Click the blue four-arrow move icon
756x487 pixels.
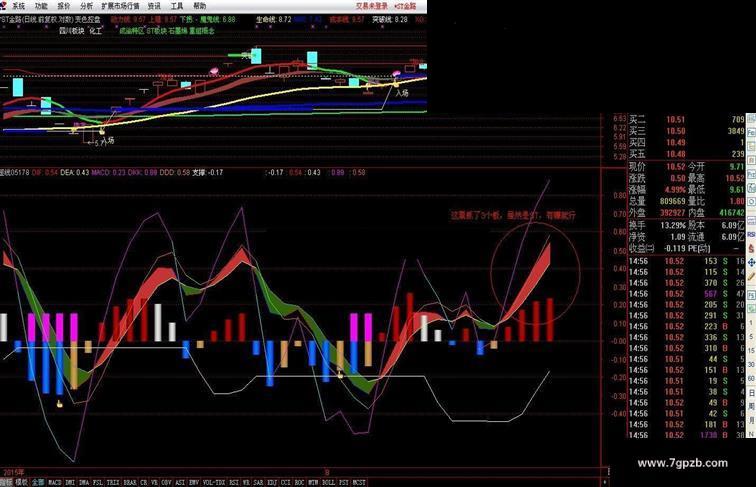[x=751, y=262]
